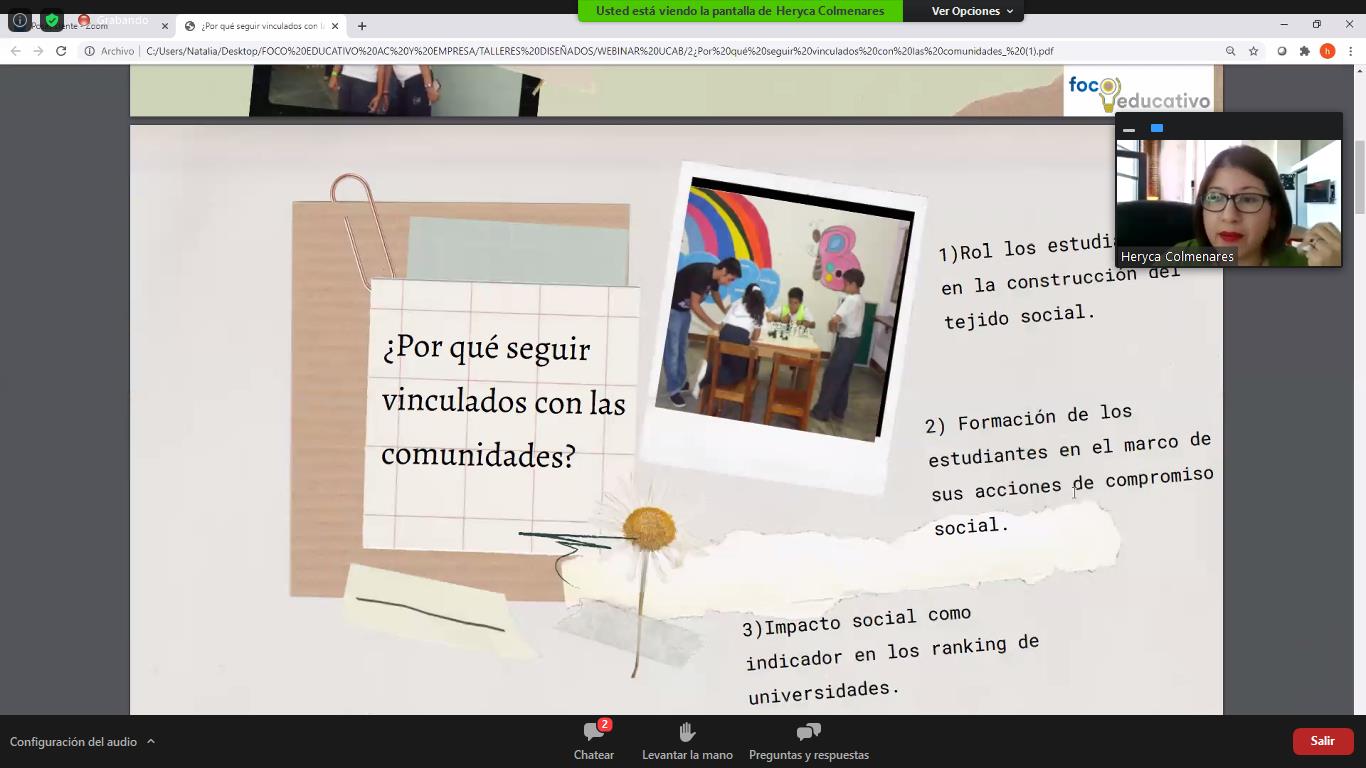Open the browser extensions puzzle icon
This screenshot has width=1366, height=768.
1304,51
